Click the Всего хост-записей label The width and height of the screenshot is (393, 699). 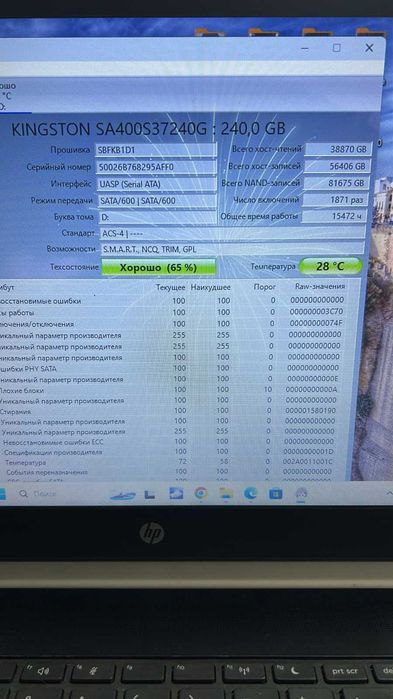[265, 166]
